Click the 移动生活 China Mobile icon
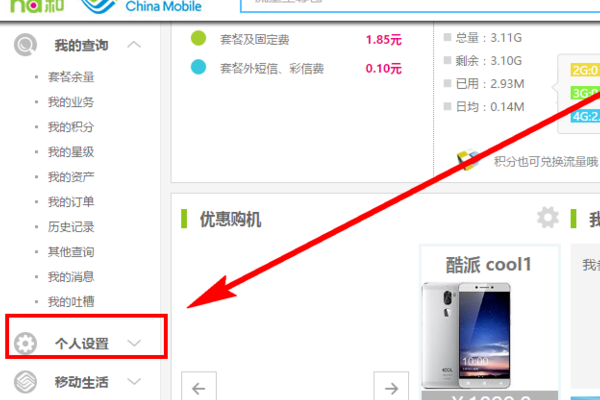The image size is (600, 400). (25, 382)
